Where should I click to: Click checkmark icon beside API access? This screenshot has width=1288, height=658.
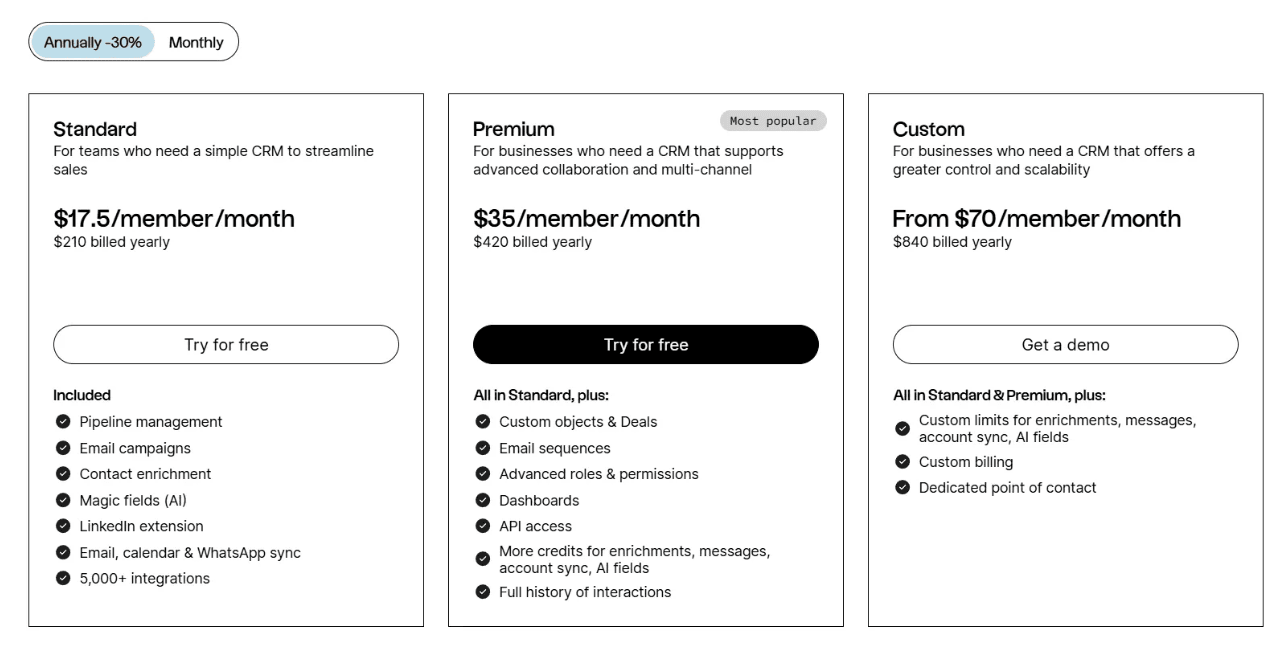pos(483,526)
